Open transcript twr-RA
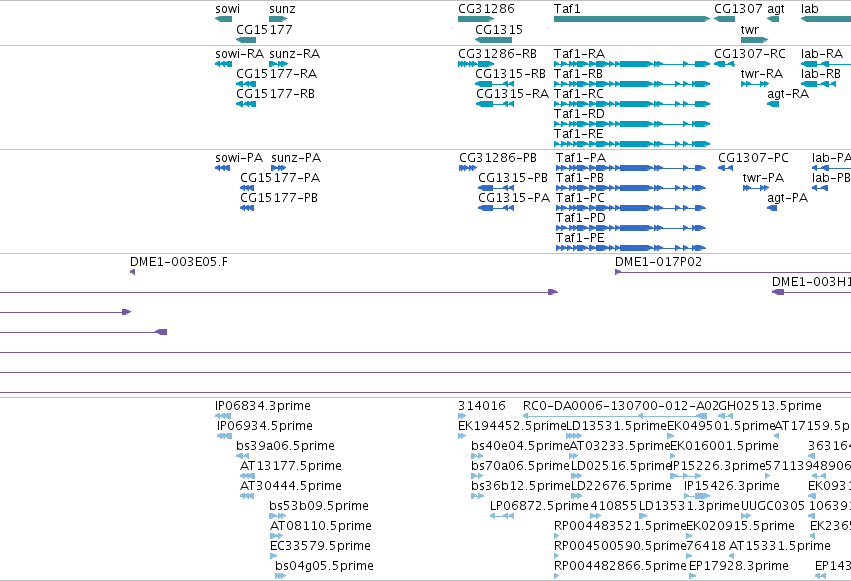The height and width of the screenshot is (581, 851). 761,74
